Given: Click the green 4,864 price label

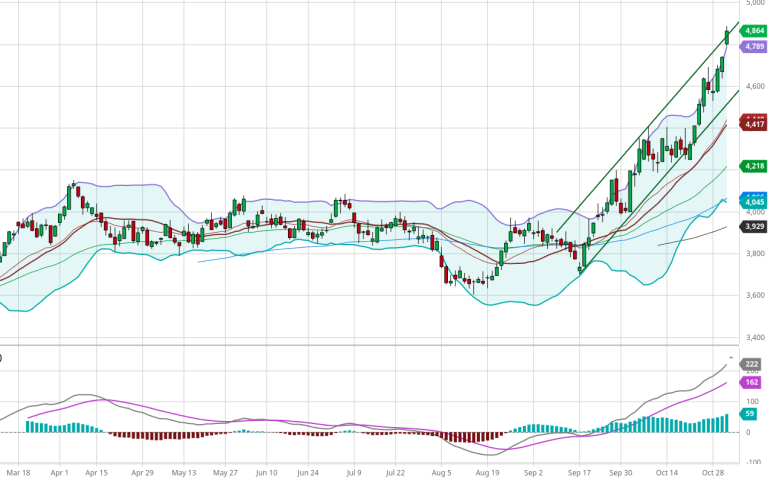Looking at the screenshot, I should [753, 31].
